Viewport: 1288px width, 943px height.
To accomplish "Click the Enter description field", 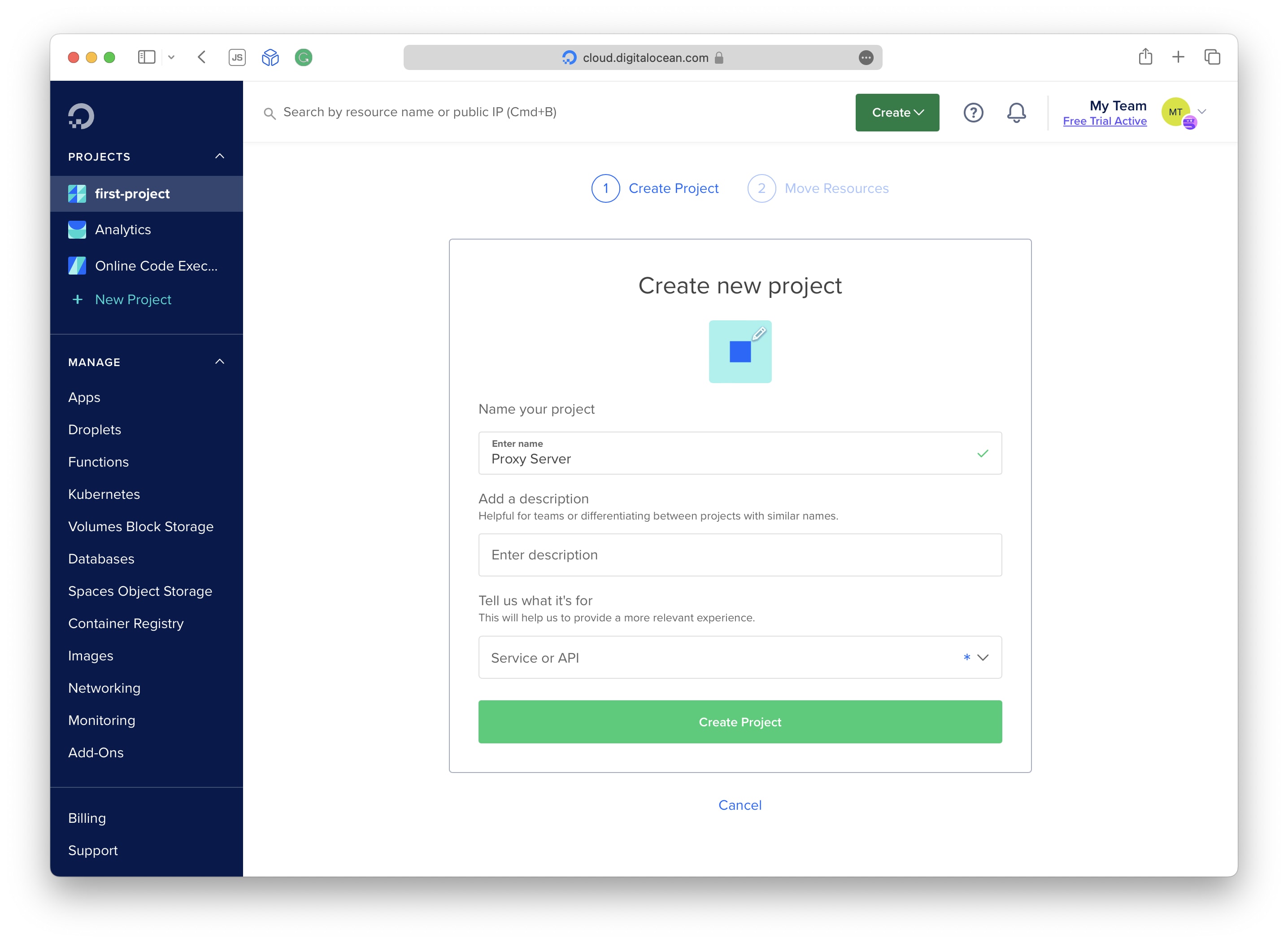I will 740,555.
